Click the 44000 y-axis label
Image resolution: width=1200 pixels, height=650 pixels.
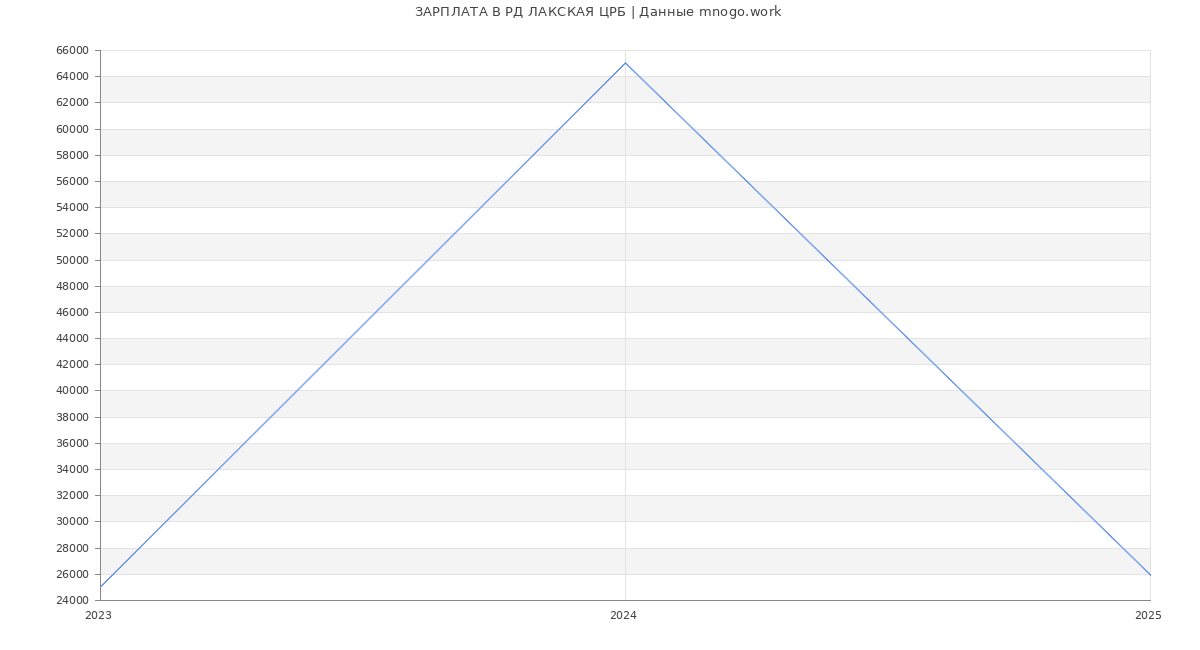72,339
